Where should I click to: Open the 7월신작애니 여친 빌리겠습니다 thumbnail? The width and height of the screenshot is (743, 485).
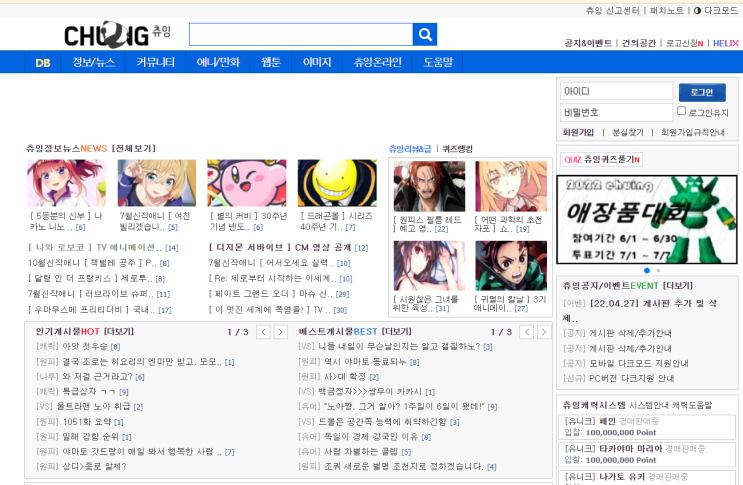click(157, 183)
